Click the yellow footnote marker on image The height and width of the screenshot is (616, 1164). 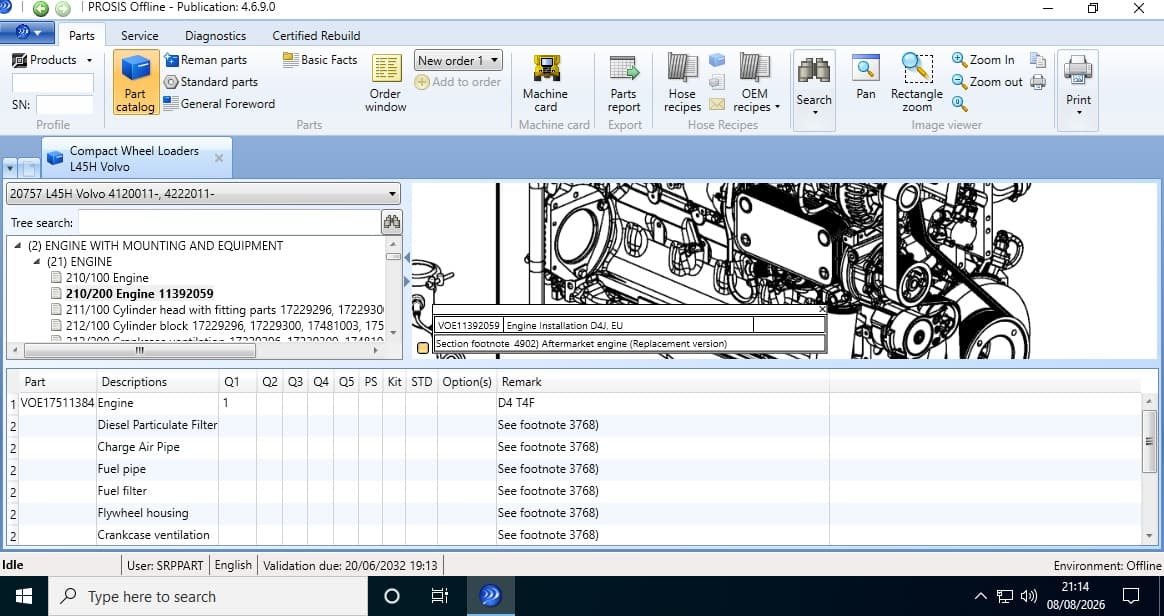(423, 347)
